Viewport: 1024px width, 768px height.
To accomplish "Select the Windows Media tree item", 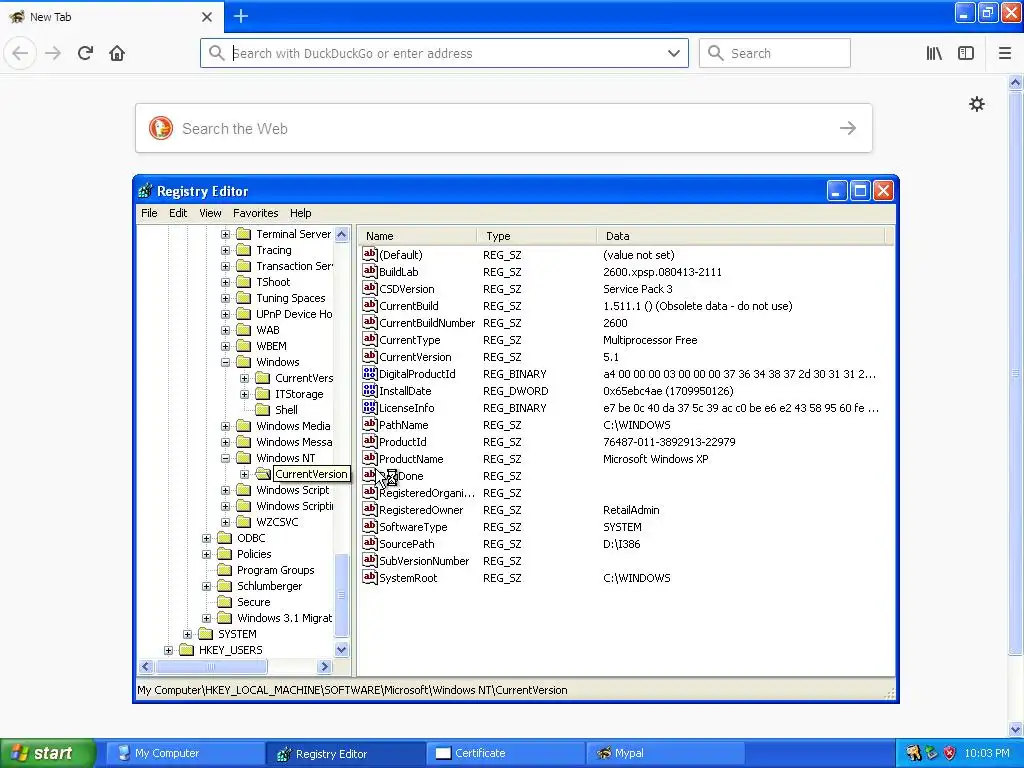I will tap(293, 426).
